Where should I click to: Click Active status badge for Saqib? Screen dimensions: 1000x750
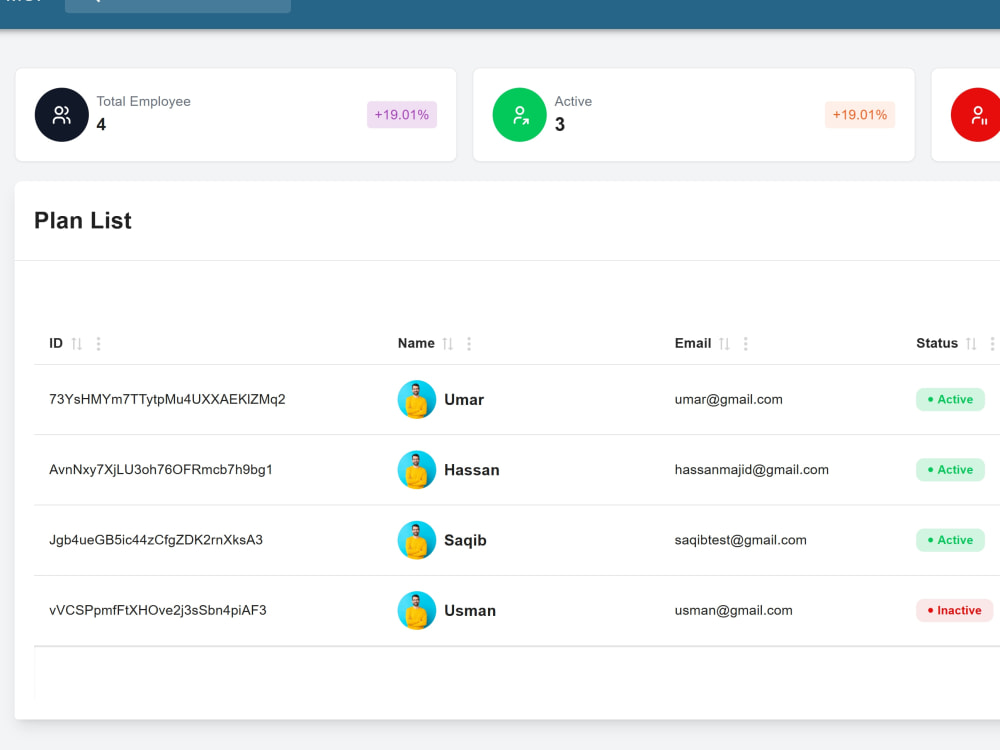[x=950, y=540]
